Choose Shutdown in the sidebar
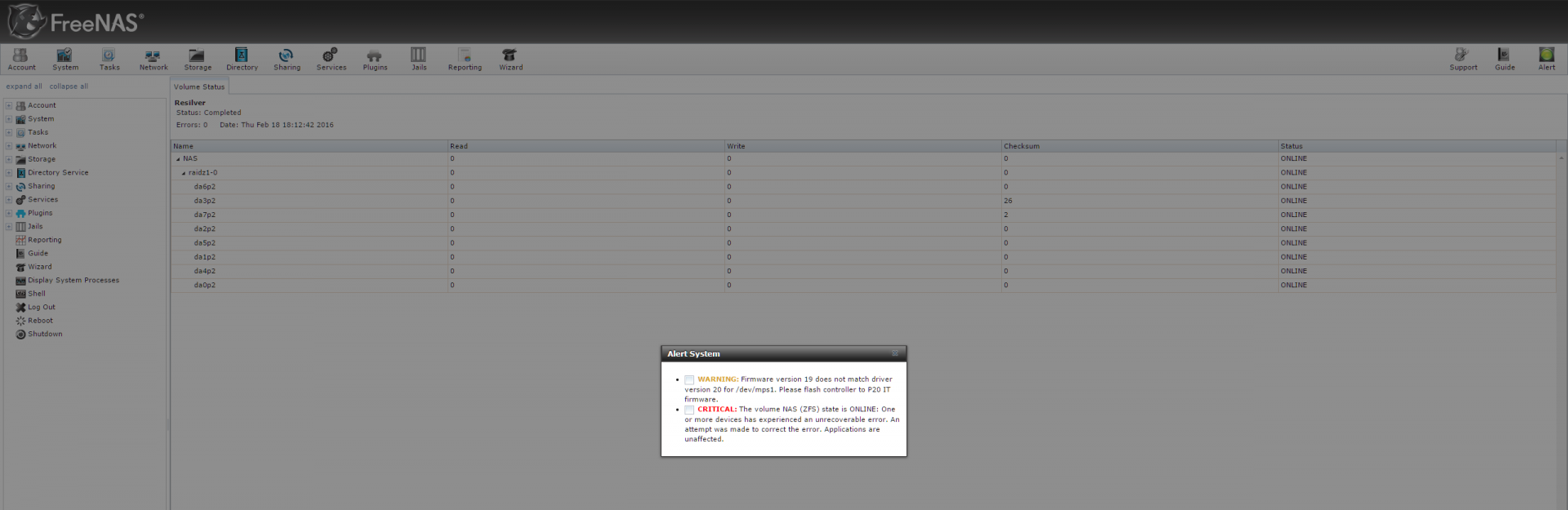This screenshot has width=1568, height=510. 38,335
